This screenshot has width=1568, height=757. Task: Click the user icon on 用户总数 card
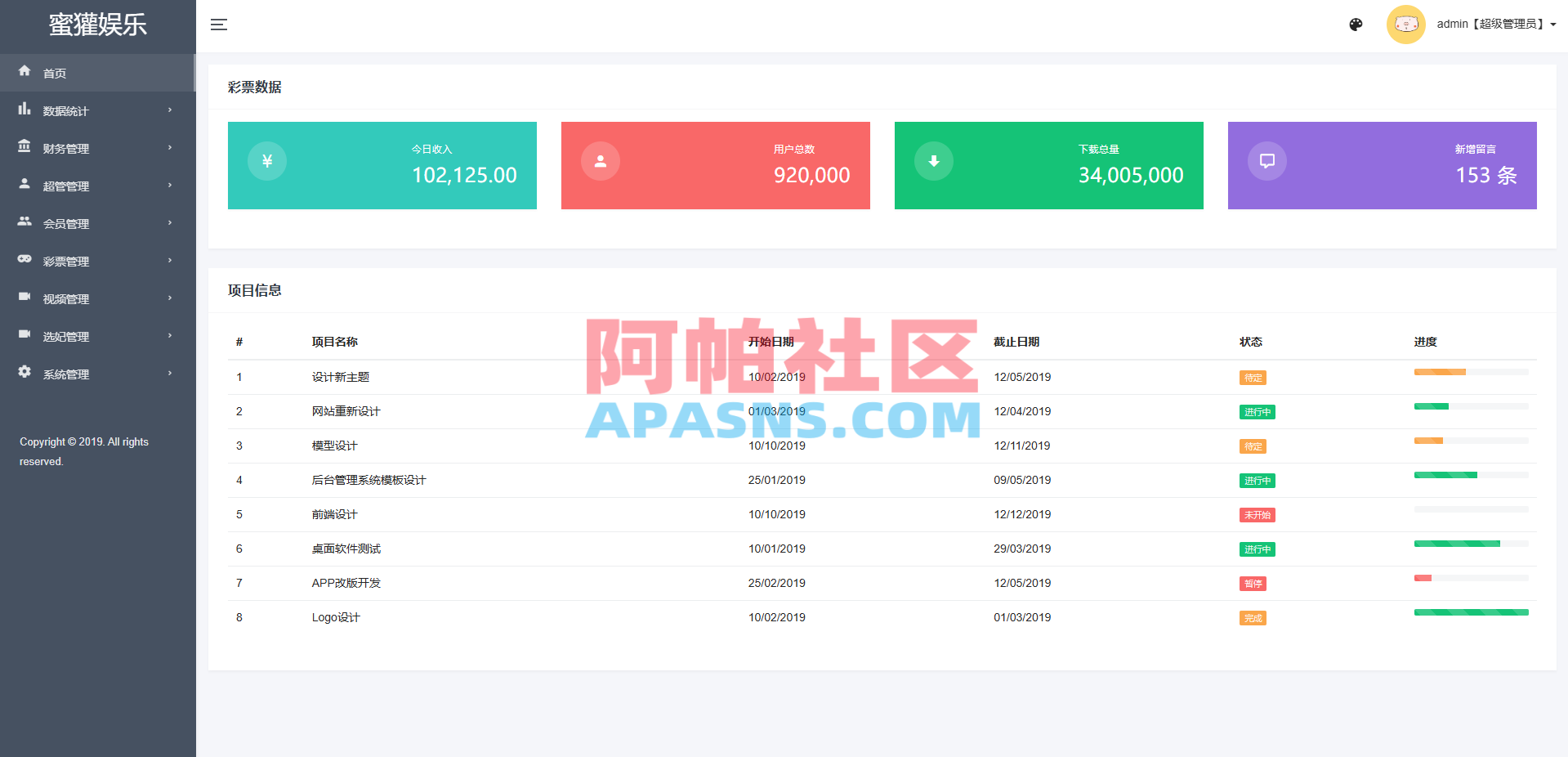click(600, 161)
